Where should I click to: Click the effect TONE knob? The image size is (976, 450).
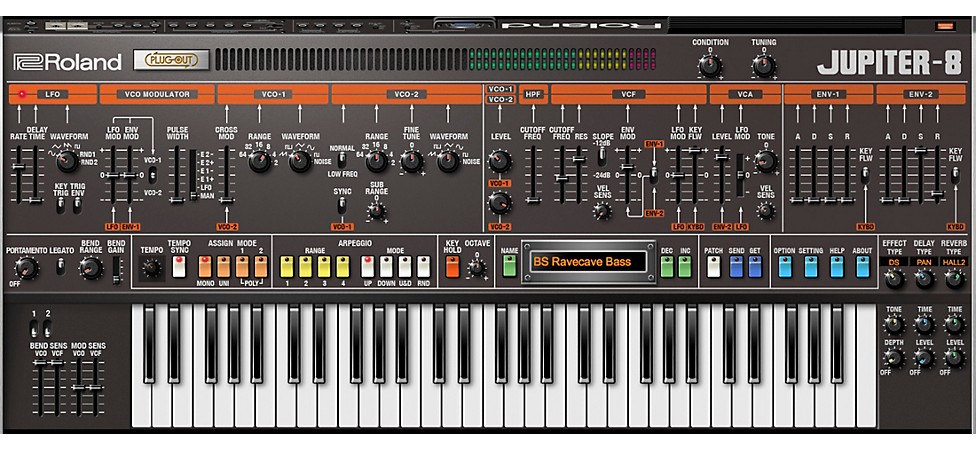click(894, 324)
